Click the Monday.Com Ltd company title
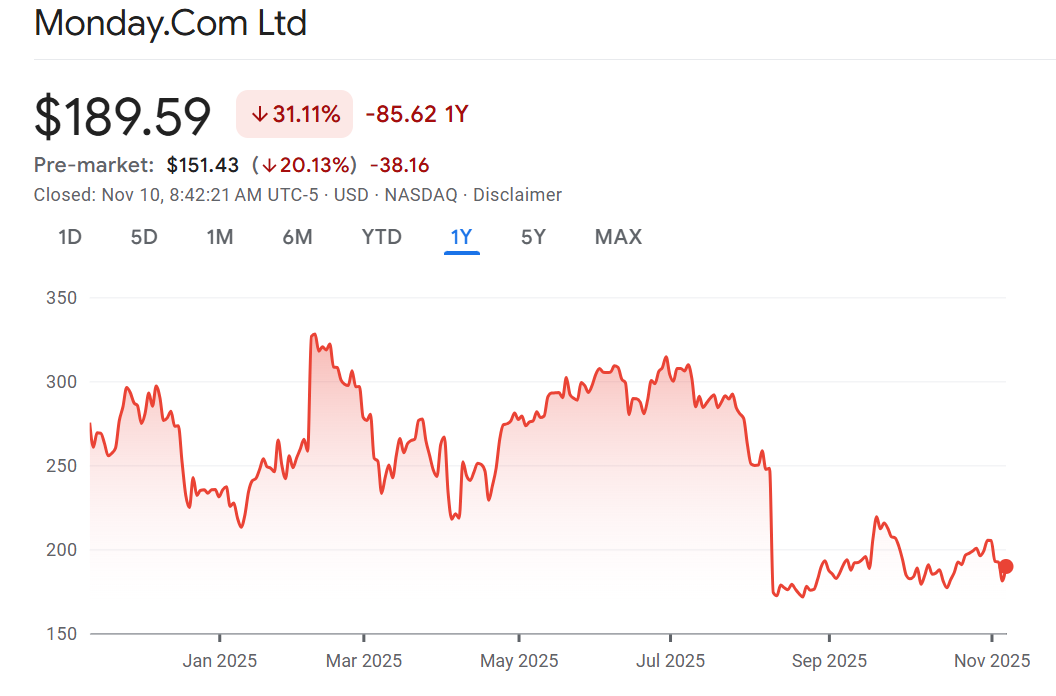The width and height of the screenshot is (1056, 696). pos(170,23)
